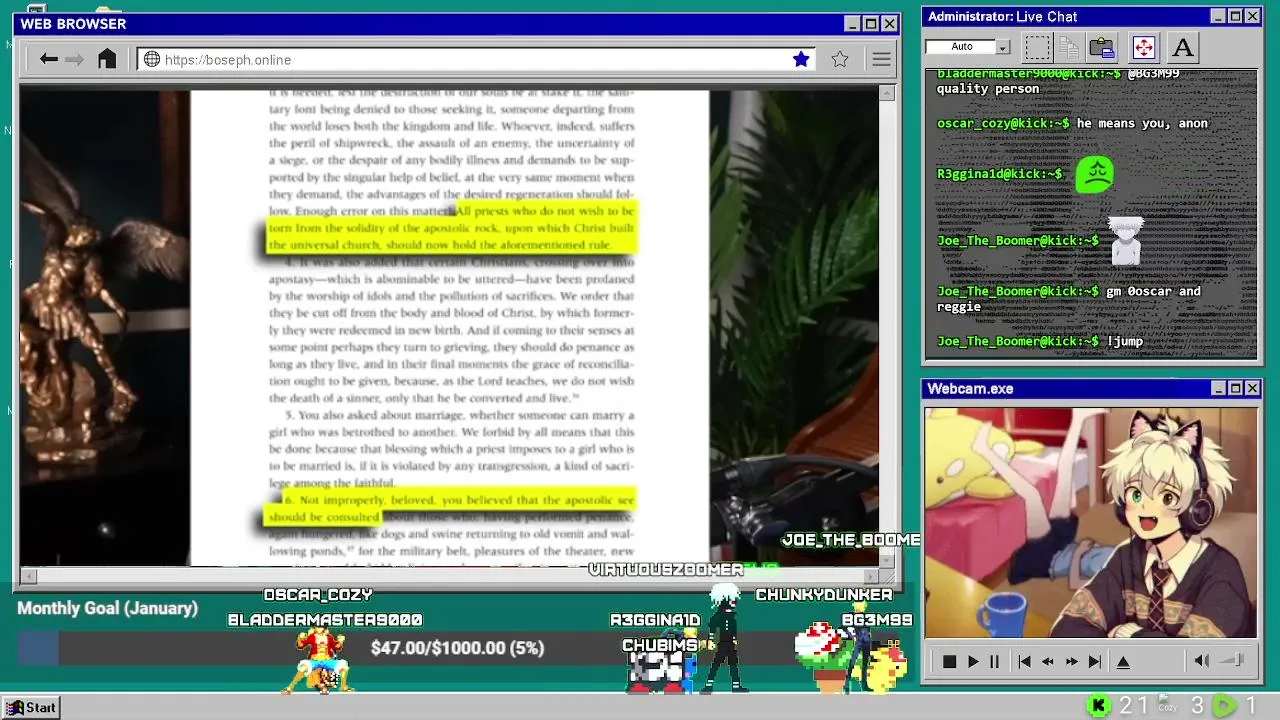Skip to previous track in Webcam.exe
This screenshot has width=1280, height=720.
pyautogui.click(x=1024, y=661)
